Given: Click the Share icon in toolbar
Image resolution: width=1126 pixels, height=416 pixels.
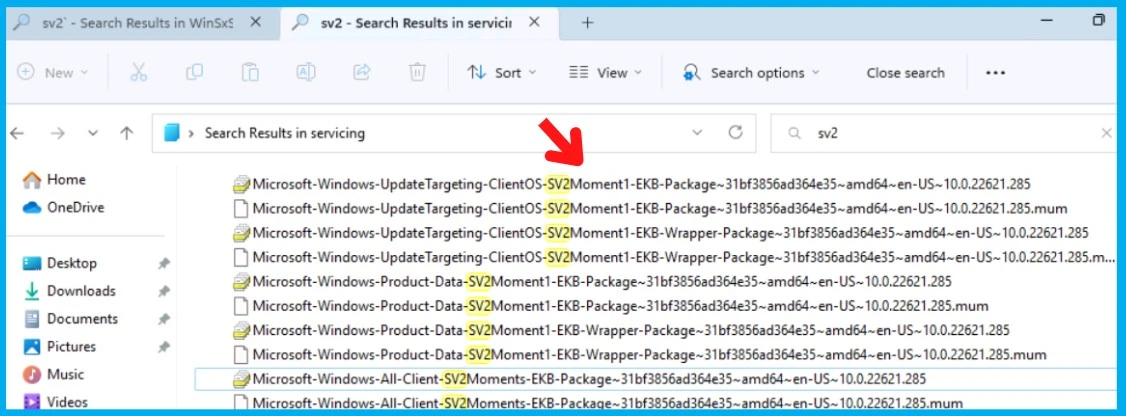Looking at the screenshot, I should (x=361, y=72).
